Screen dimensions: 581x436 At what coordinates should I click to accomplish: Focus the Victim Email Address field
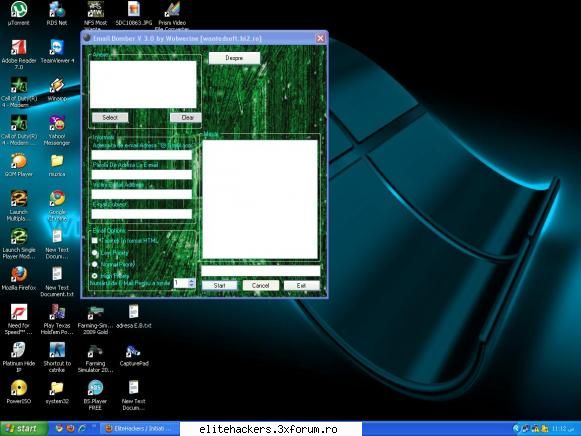pos(142,194)
